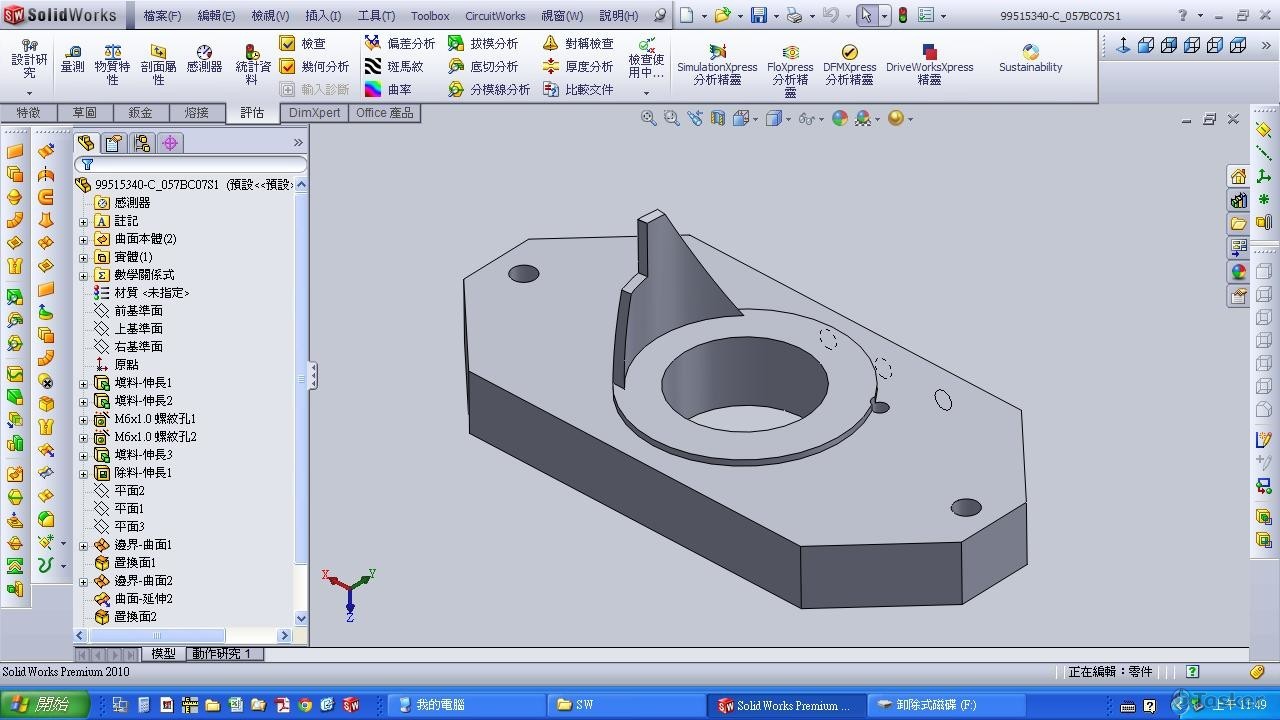The image size is (1280, 720).
Task: Open DFMXpress analysis wizard
Action: (x=849, y=52)
